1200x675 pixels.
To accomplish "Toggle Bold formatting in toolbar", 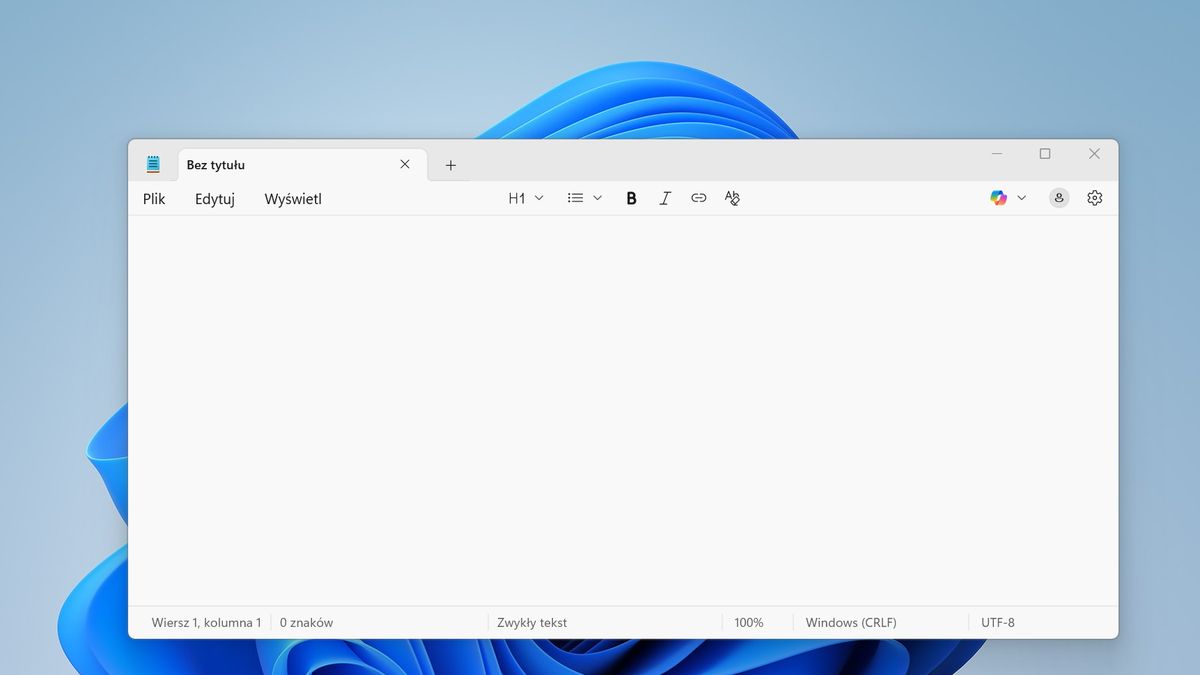I will pyautogui.click(x=631, y=198).
